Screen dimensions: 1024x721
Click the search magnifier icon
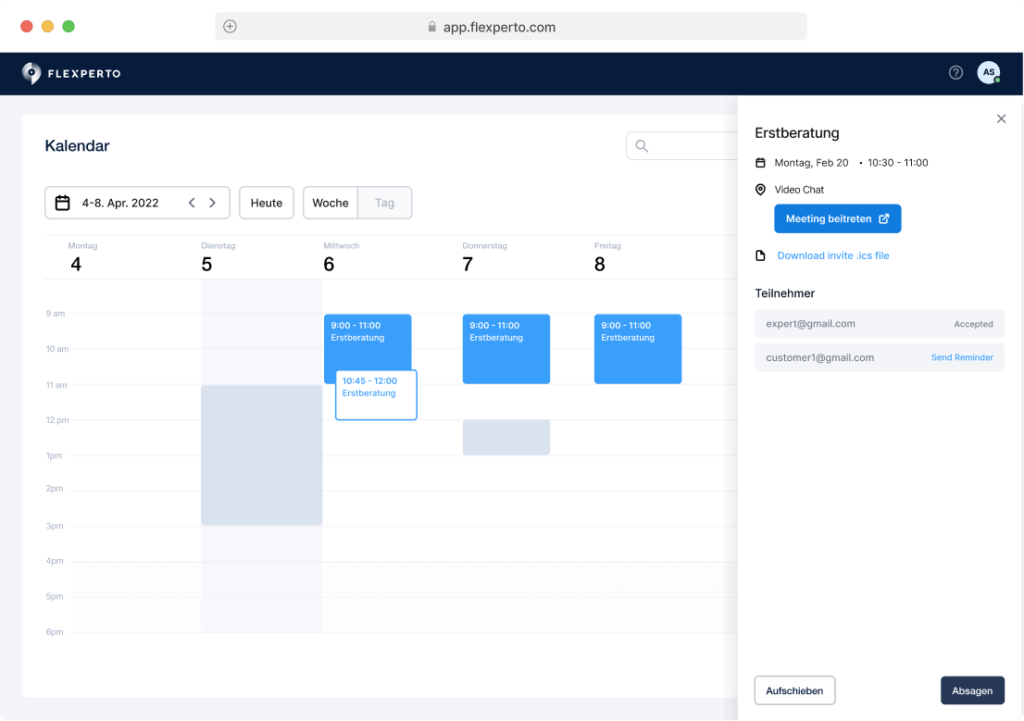[642, 146]
